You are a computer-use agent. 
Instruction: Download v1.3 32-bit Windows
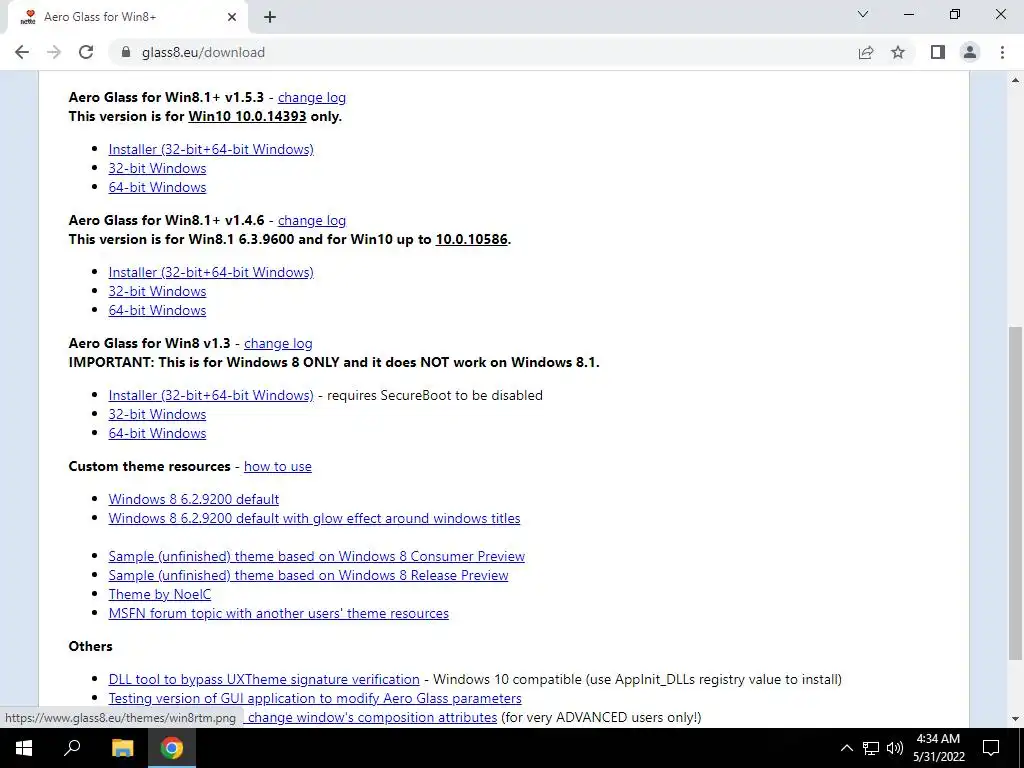[157, 414]
